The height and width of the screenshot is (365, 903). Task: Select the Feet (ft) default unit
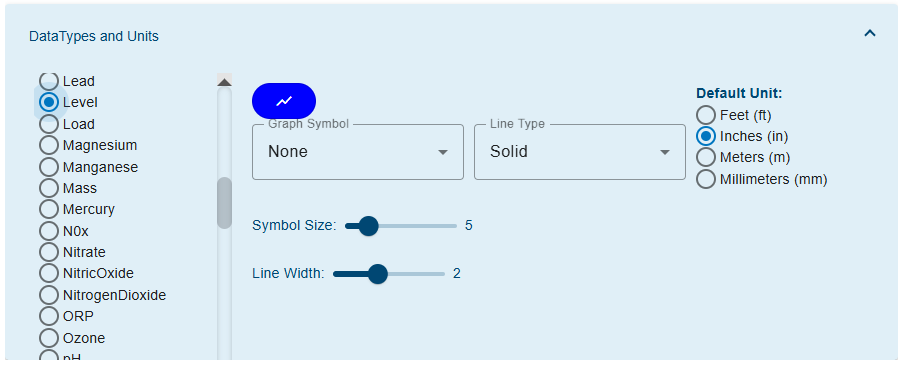[734, 115]
